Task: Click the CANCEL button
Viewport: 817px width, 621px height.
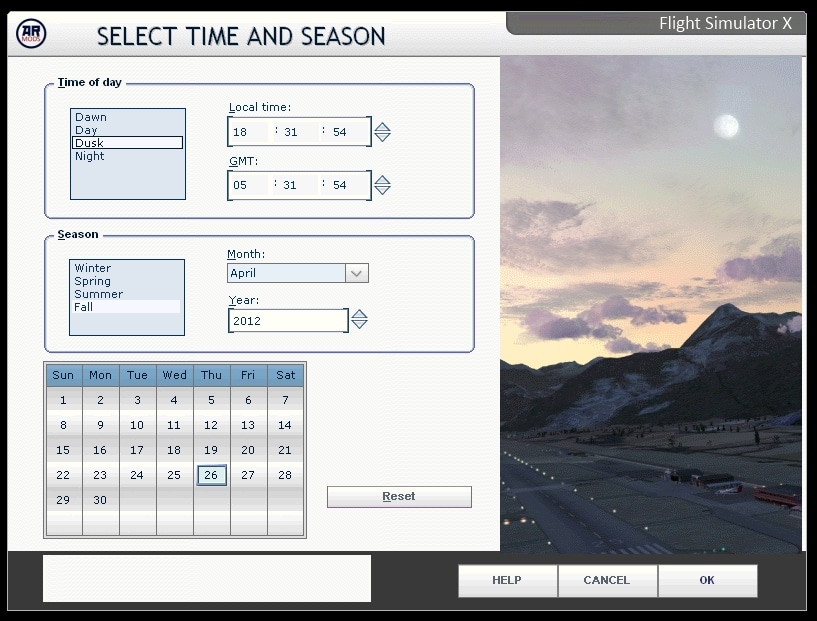Action: pos(607,580)
